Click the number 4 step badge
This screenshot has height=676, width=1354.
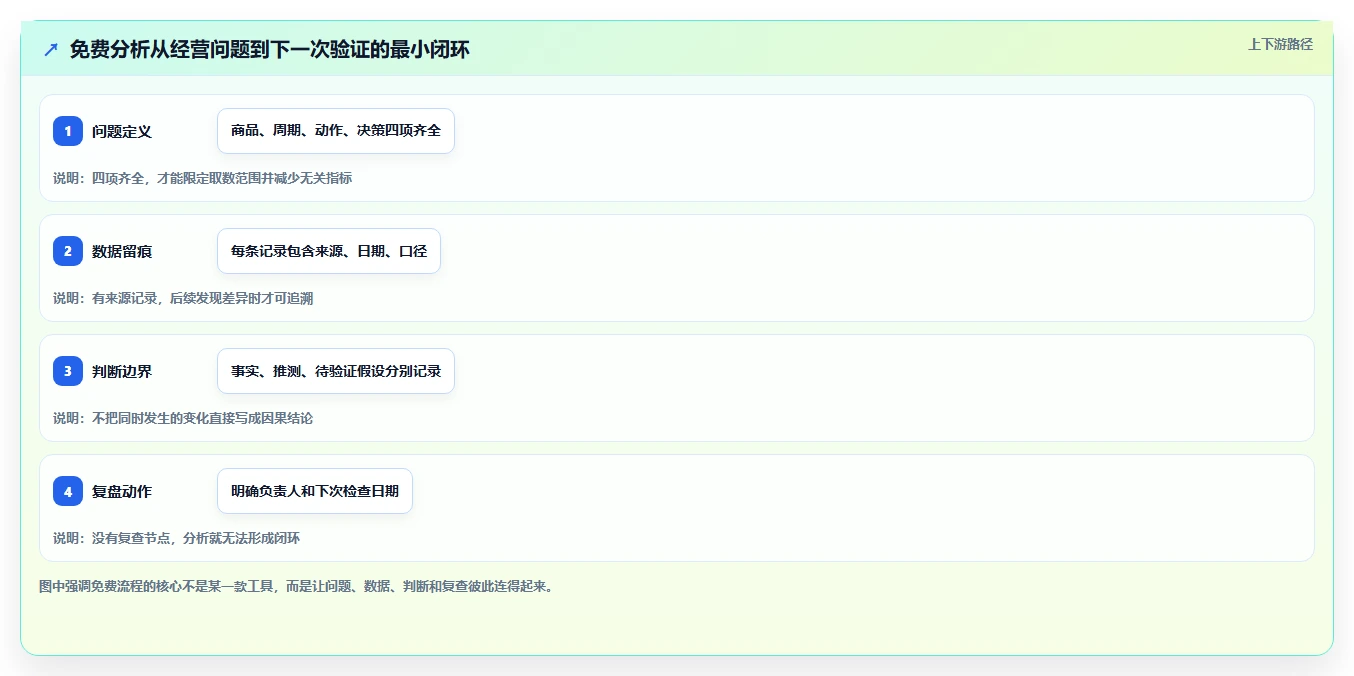(68, 491)
